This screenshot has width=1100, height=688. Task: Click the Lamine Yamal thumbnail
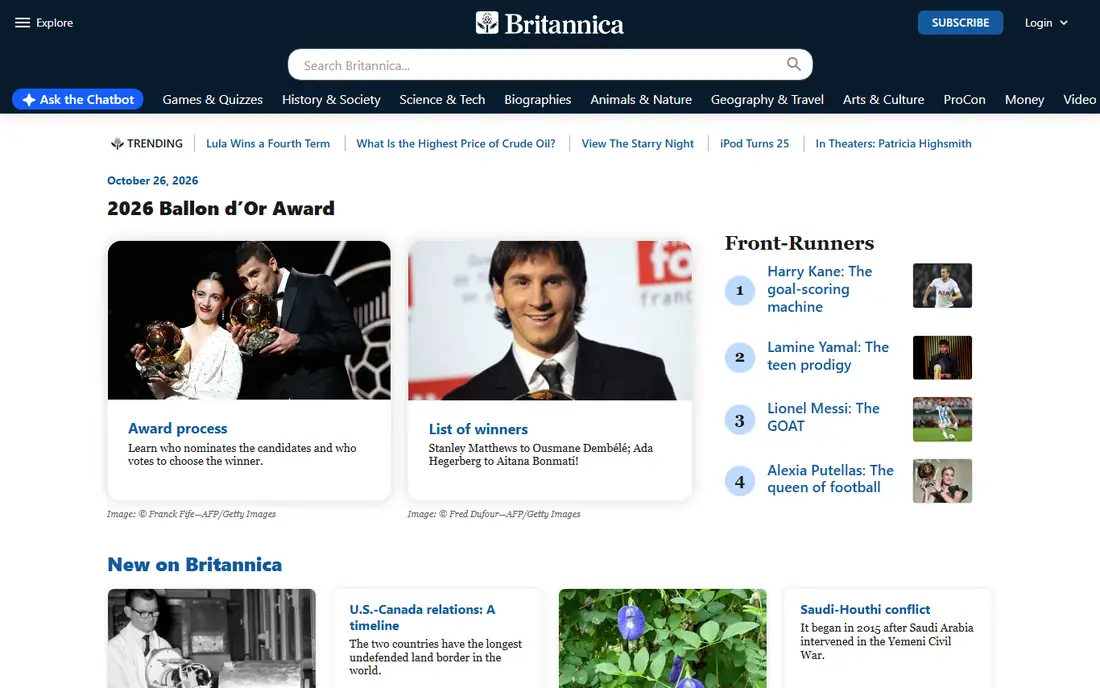pos(942,358)
